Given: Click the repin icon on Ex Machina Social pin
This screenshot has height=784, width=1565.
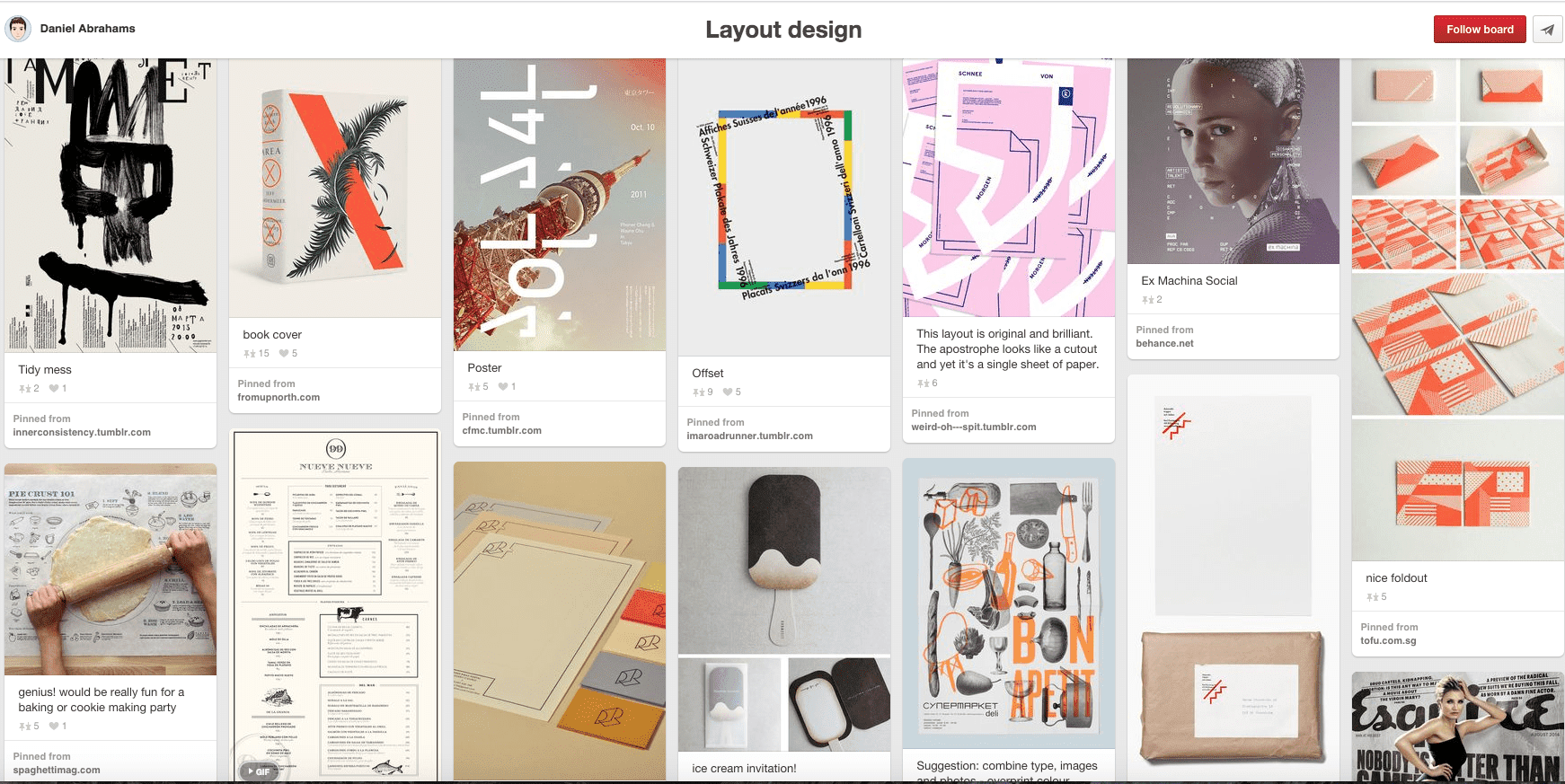Looking at the screenshot, I should 1148,300.
